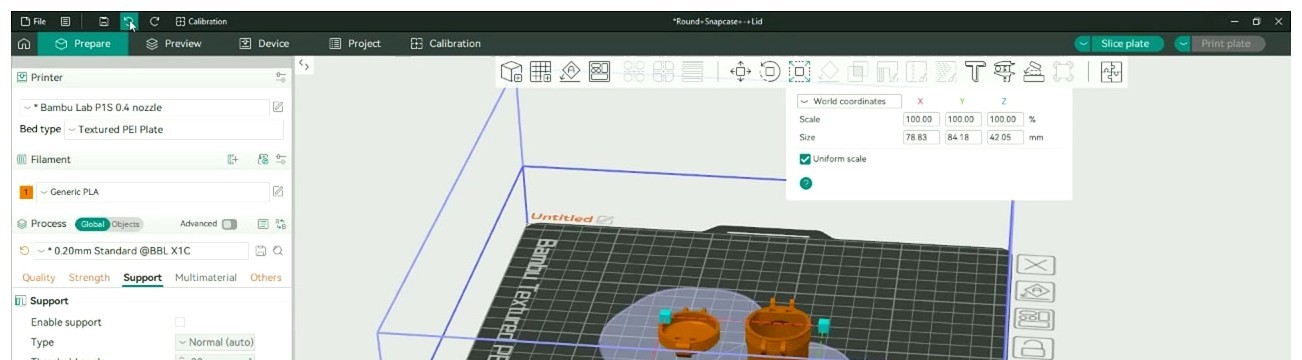Edit the printer preset with pencil icon
The width and height of the screenshot is (1302, 360).
(278, 107)
